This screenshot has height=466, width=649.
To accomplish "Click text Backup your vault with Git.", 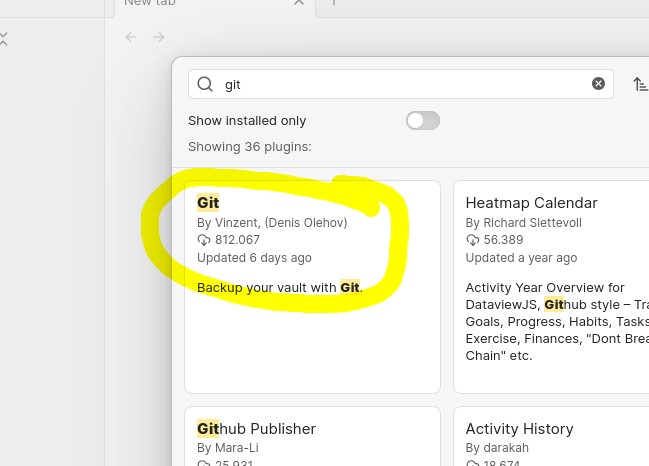I will [x=280, y=287].
